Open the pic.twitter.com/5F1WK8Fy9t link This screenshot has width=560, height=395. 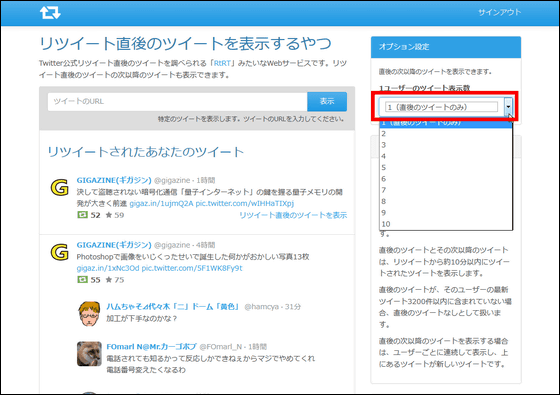tap(192, 268)
